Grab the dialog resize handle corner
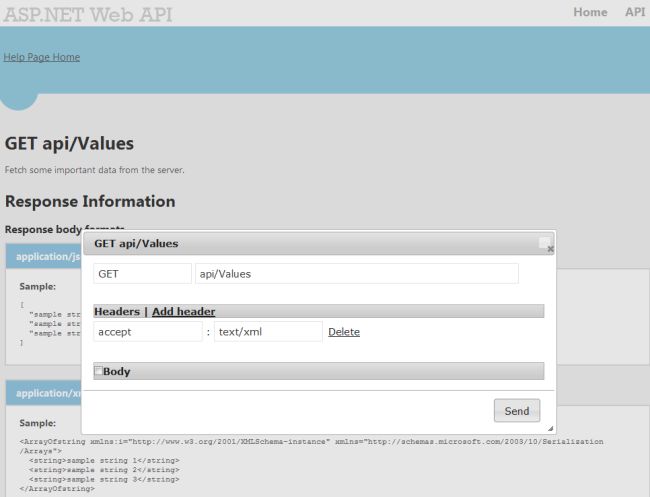 coord(550,428)
